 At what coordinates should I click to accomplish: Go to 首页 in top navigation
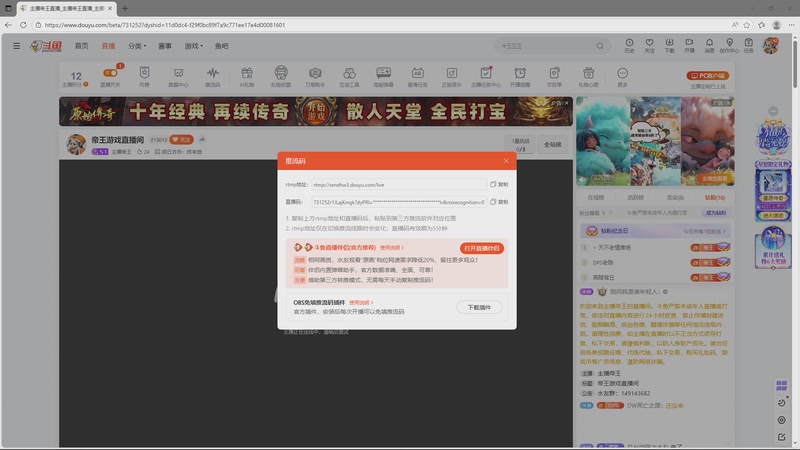pos(82,46)
